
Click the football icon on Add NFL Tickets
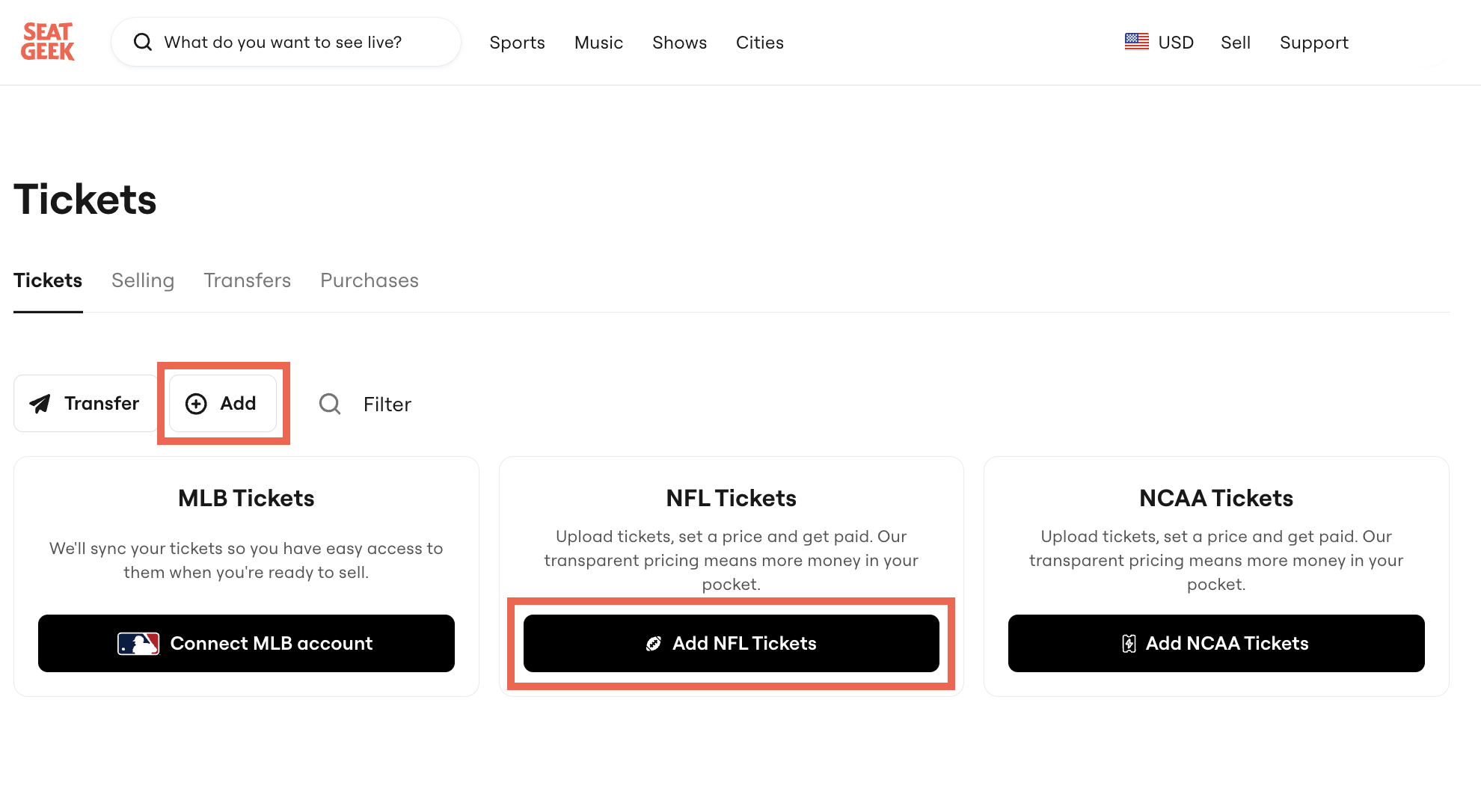tap(654, 644)
